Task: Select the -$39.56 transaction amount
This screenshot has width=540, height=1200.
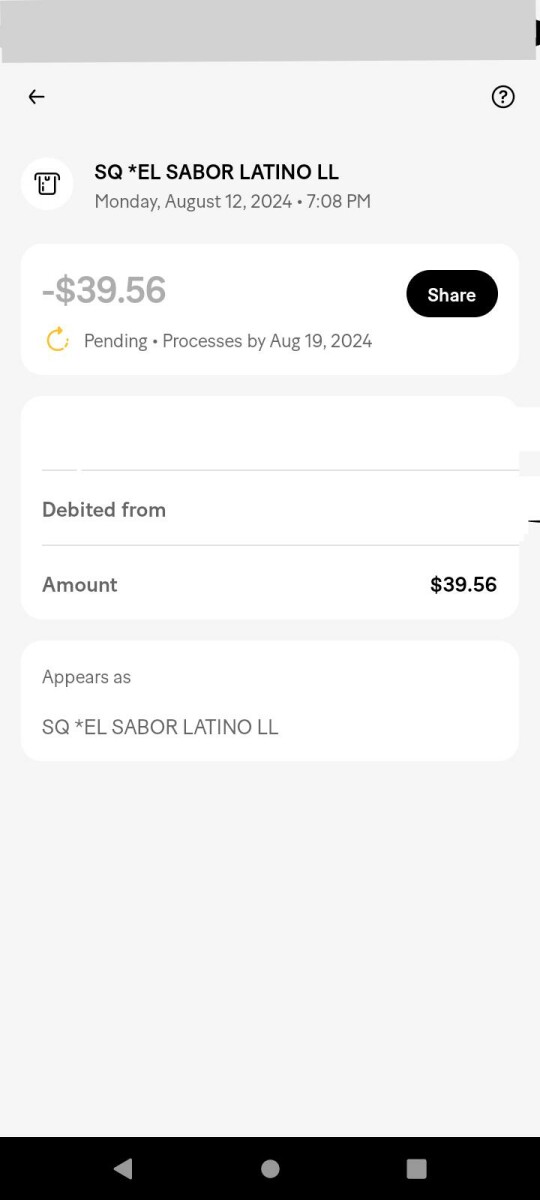Action: coord(104,290)
